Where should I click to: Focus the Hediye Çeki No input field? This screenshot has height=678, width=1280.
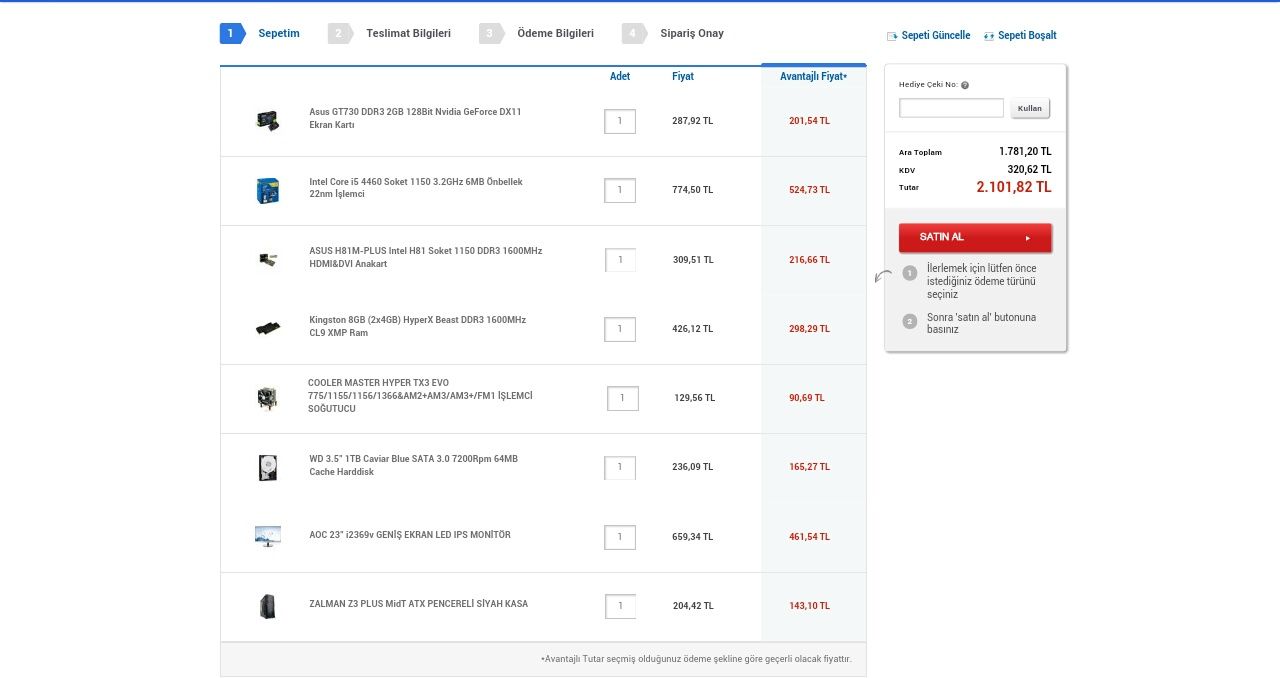click(951, 108)
